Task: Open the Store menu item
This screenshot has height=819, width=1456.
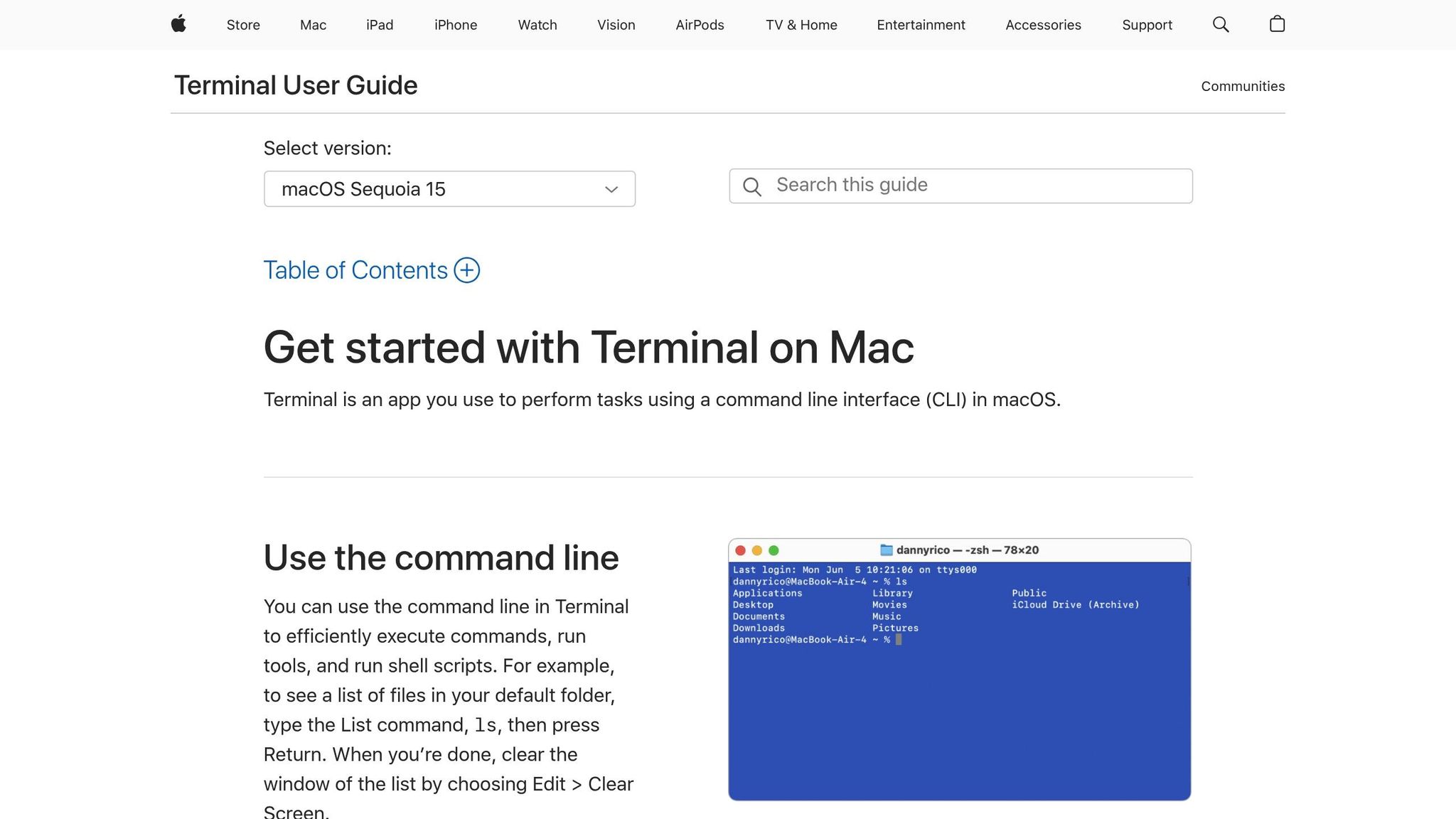Action: click(x=243, y=25)
